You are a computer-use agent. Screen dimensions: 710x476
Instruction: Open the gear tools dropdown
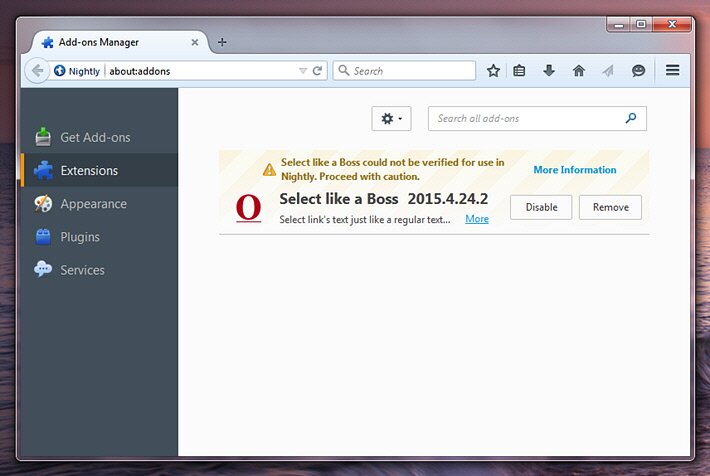391,119
